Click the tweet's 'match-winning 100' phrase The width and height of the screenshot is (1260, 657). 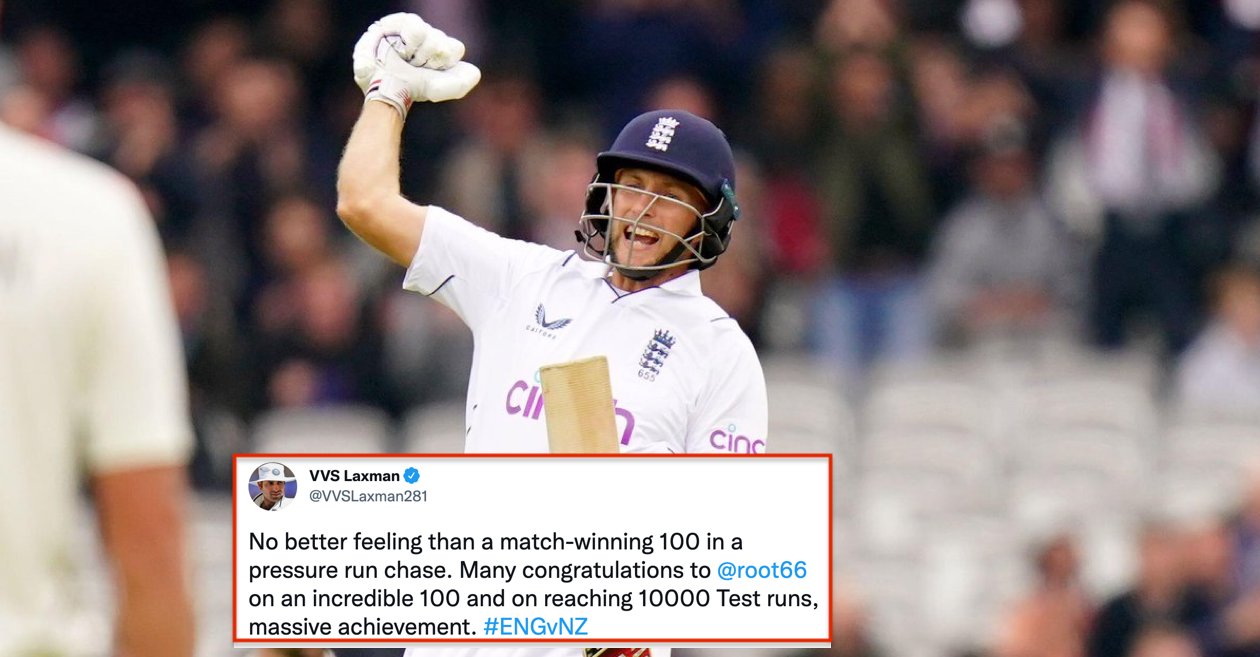[604, 543]
